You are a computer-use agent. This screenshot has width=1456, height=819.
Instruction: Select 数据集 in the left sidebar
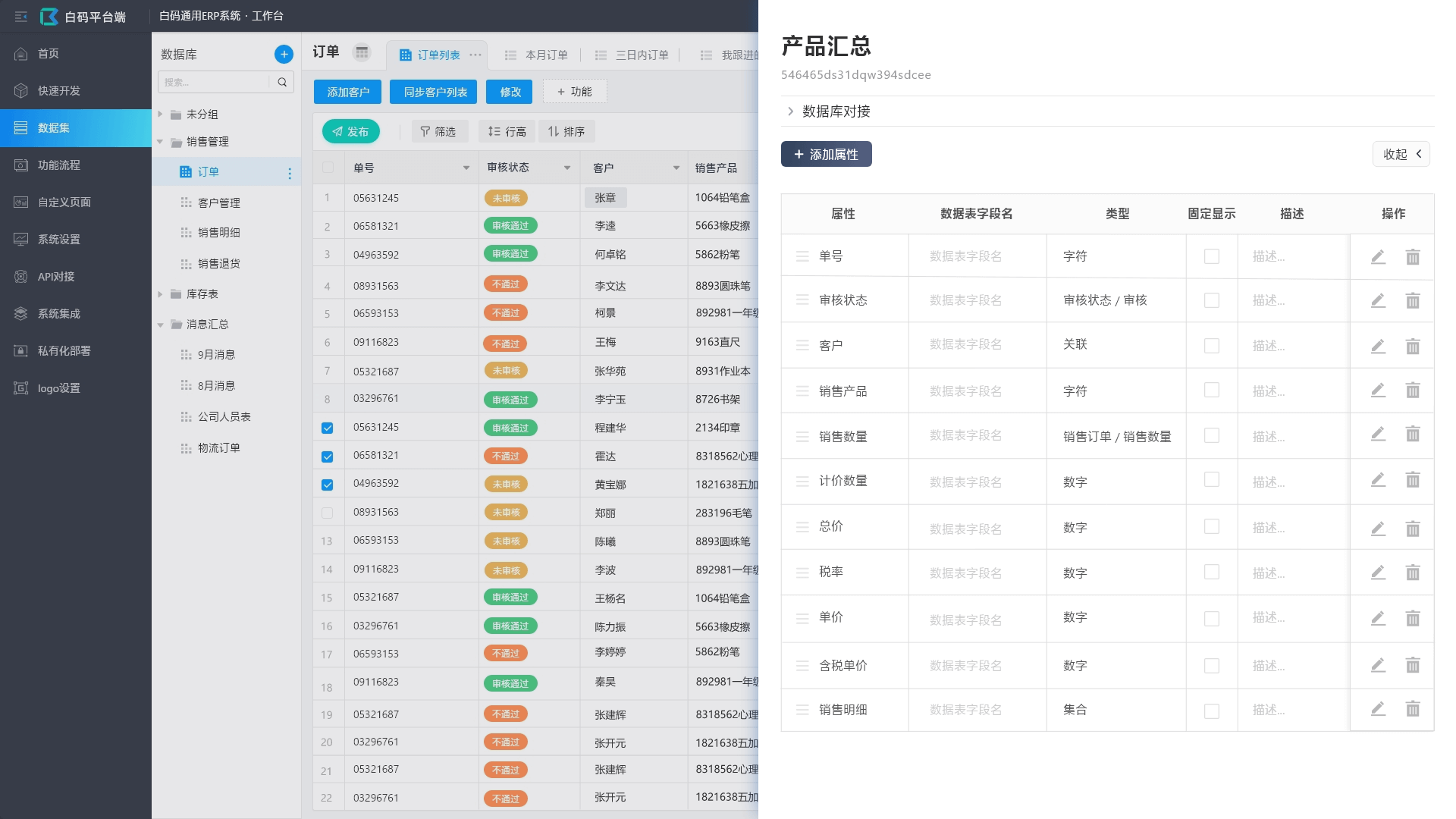(76, 127)
